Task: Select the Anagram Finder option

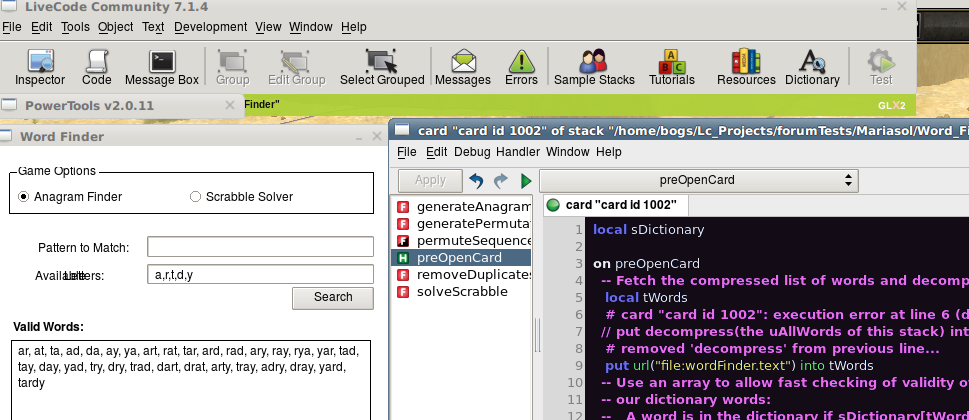Action: 24,197
